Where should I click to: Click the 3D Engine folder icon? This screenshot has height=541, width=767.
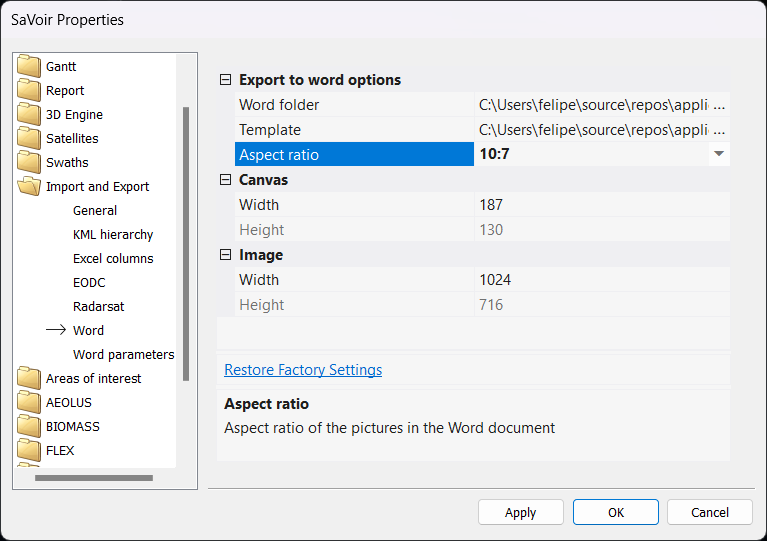click(x=29, y=115)
